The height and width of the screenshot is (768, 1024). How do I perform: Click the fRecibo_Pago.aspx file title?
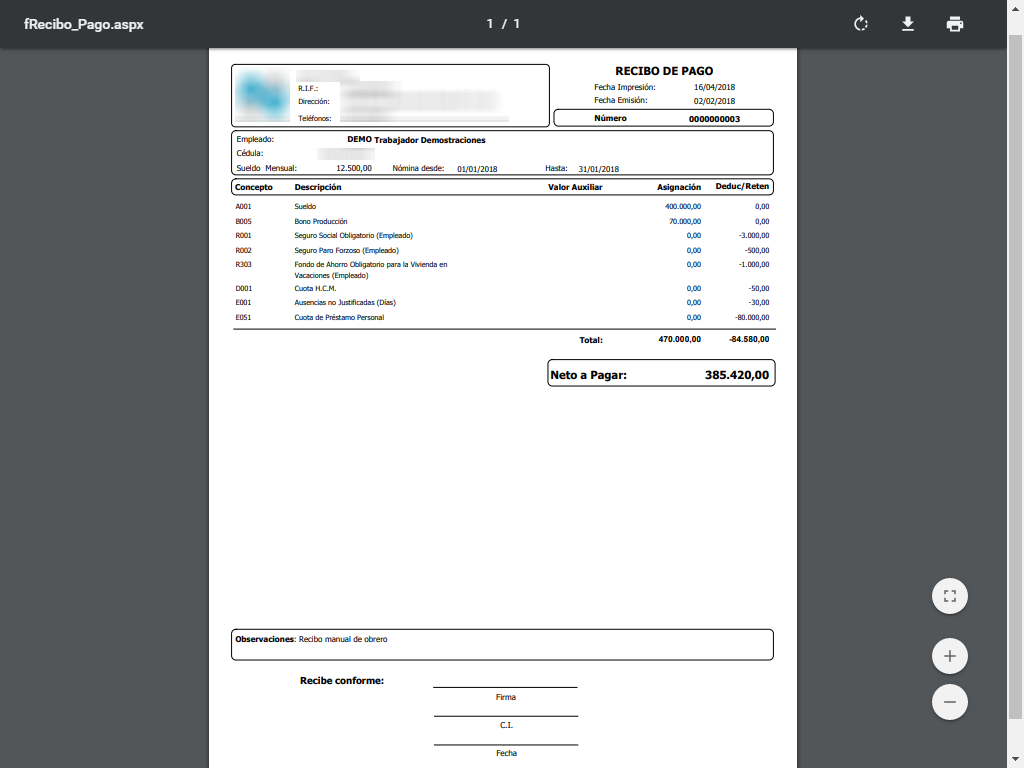pyautogui.click(x=84, y=24)
